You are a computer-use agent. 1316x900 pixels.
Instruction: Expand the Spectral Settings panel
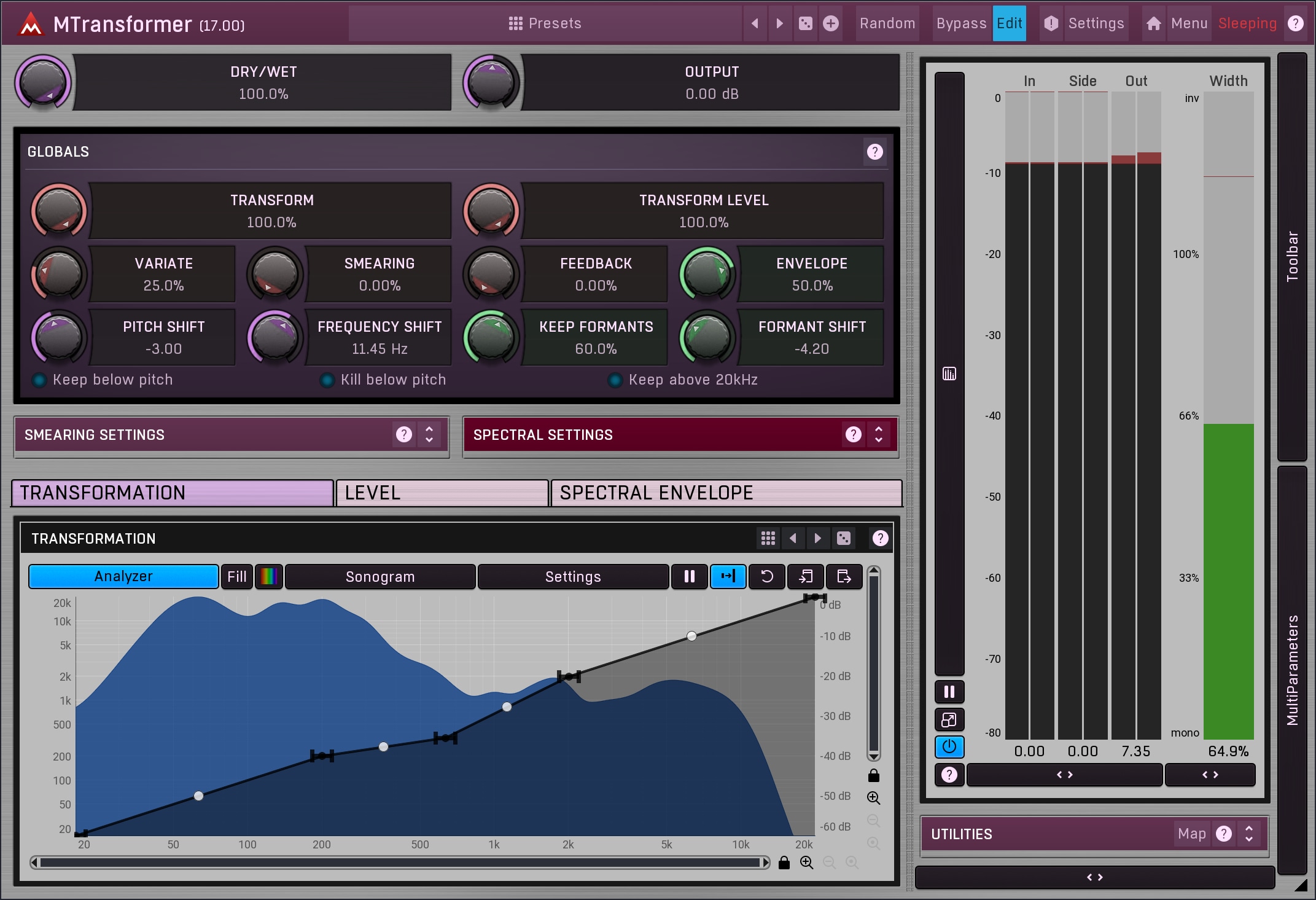click(879, 434)
